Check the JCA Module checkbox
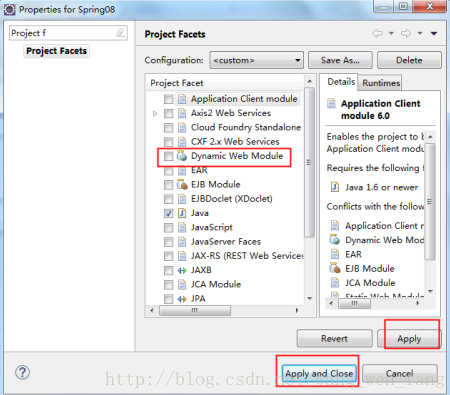Viewport: 450px width, 395px height. (x=169, y=285)
